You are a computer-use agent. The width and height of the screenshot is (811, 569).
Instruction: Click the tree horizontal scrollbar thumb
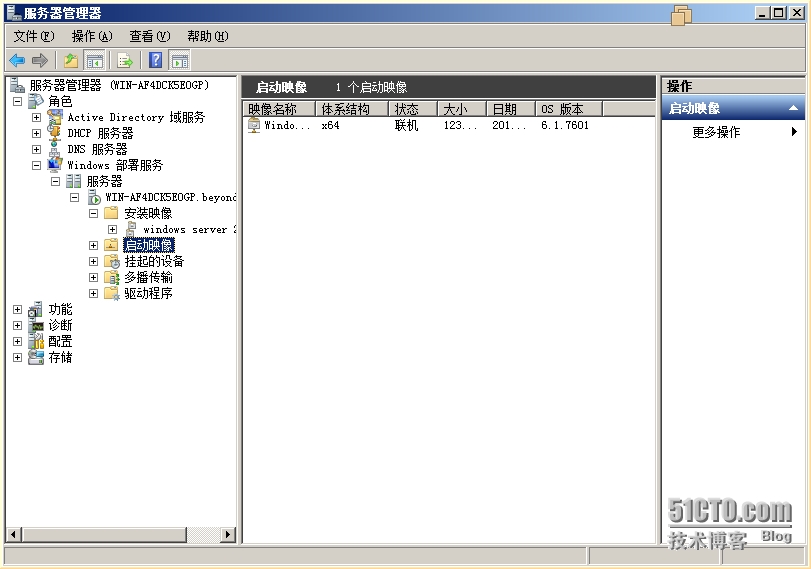click(x=104, y=534)
